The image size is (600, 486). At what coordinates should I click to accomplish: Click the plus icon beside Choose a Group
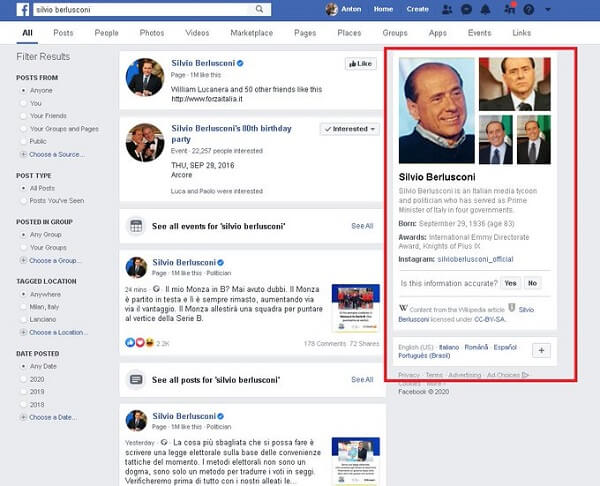click(x=23, y=260)
